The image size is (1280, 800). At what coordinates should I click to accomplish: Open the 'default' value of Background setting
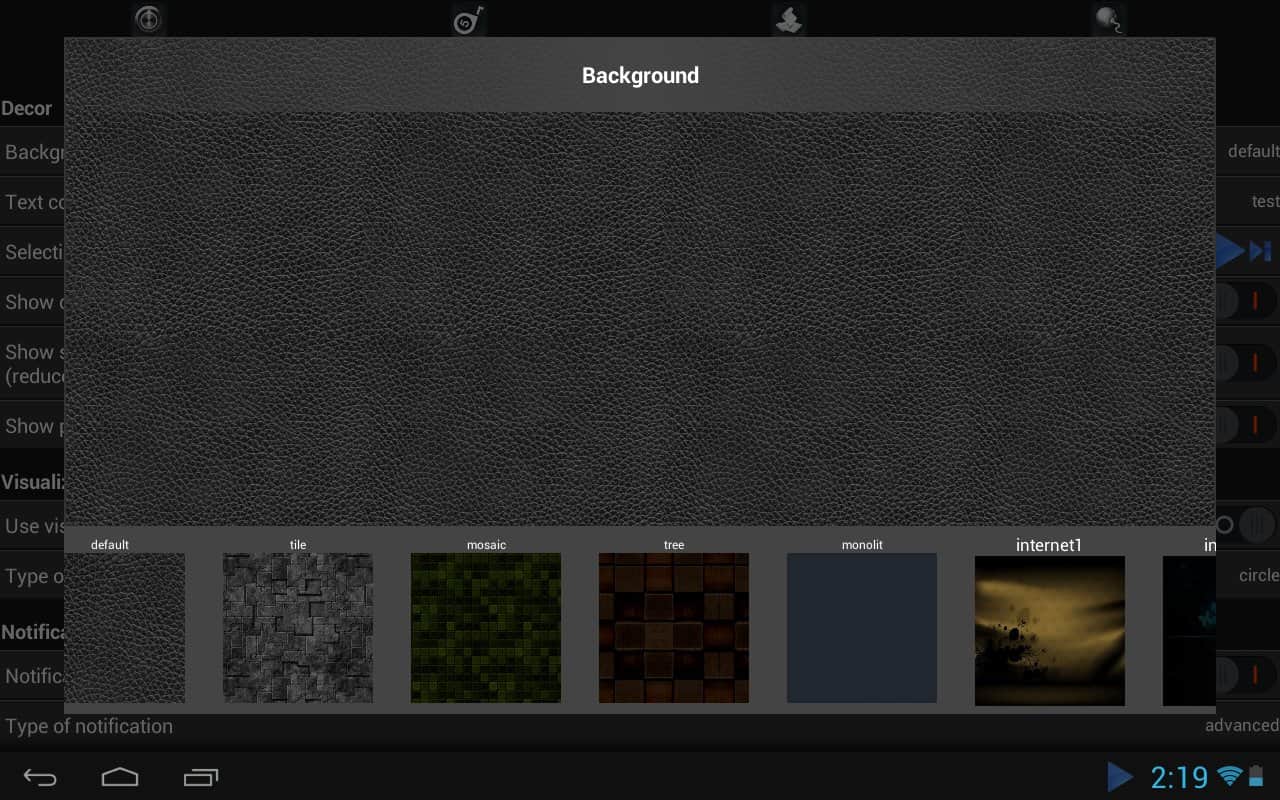[1252, 151]
